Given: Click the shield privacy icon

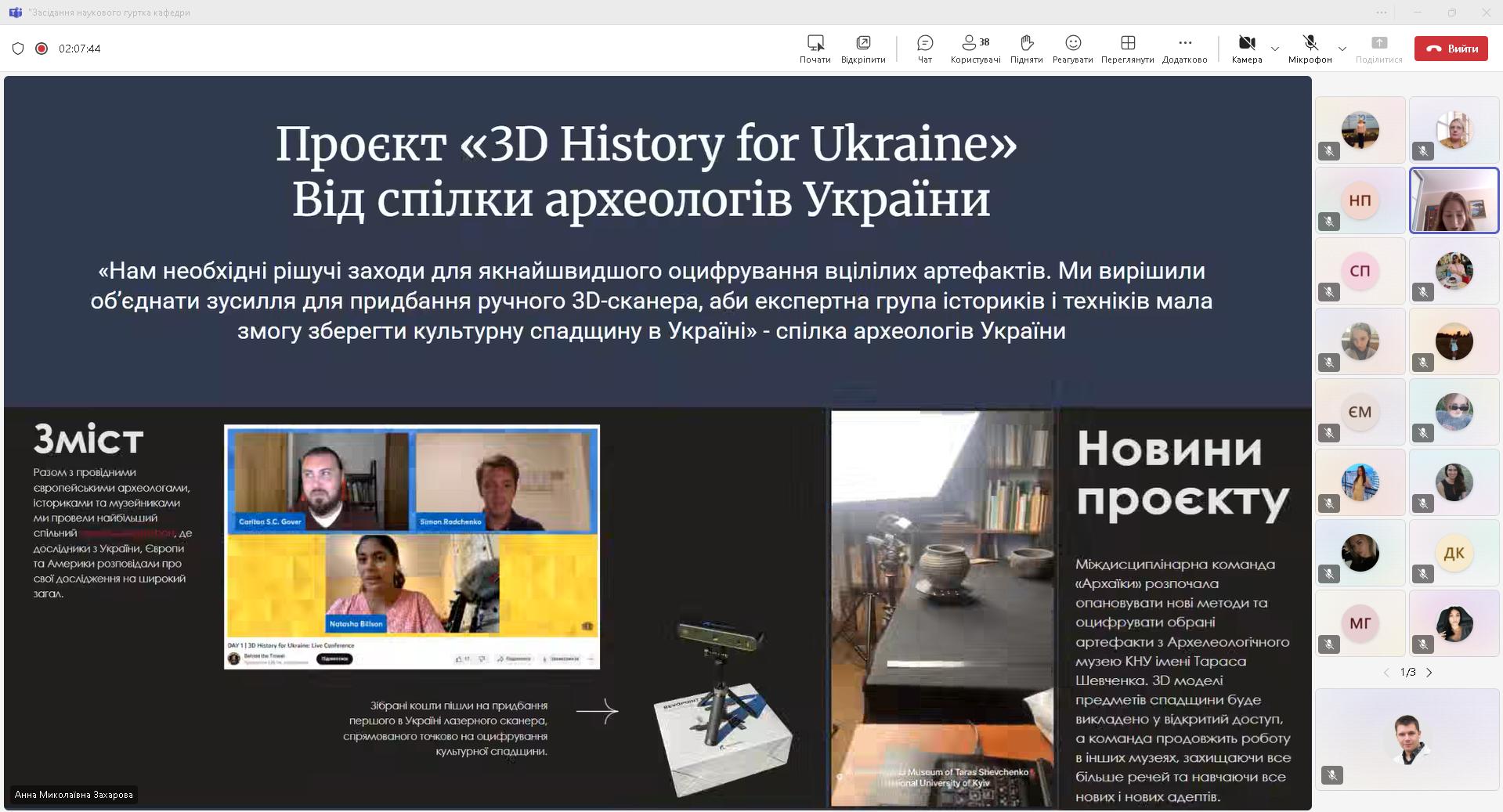Looking at the screenshot, I should pos(18,49).
